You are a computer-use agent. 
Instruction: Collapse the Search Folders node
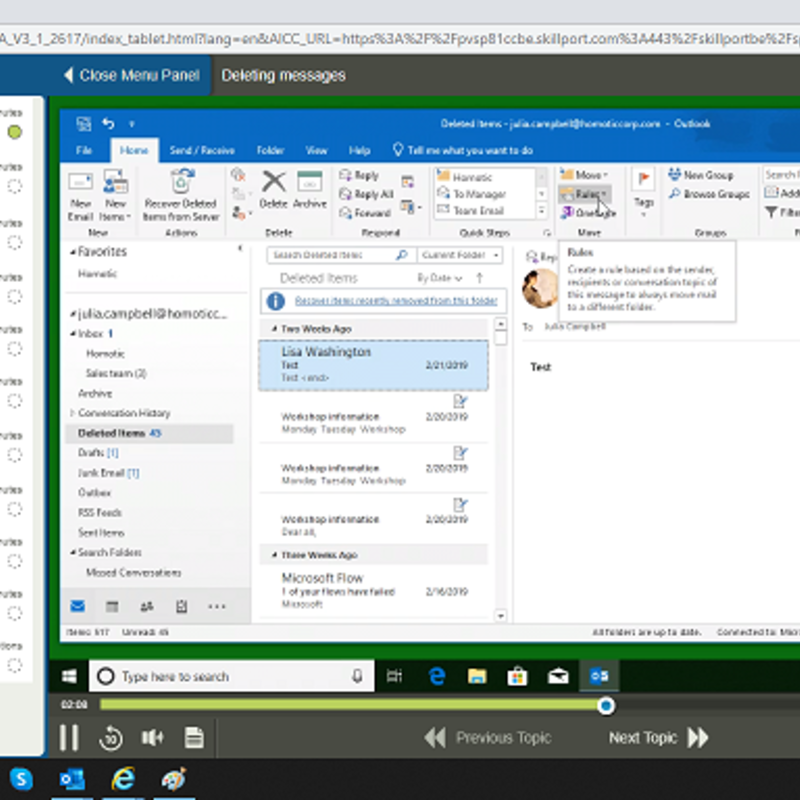coord(72,552)
